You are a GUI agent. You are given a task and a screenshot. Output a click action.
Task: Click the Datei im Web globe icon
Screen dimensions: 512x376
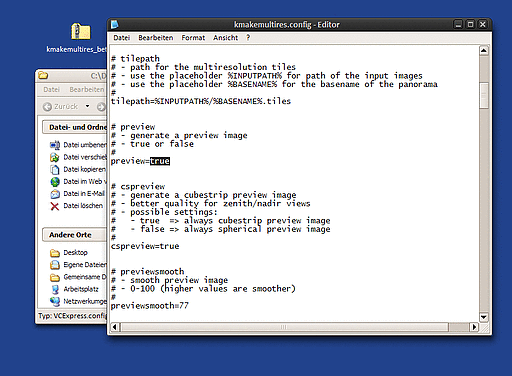coord(55,182)
